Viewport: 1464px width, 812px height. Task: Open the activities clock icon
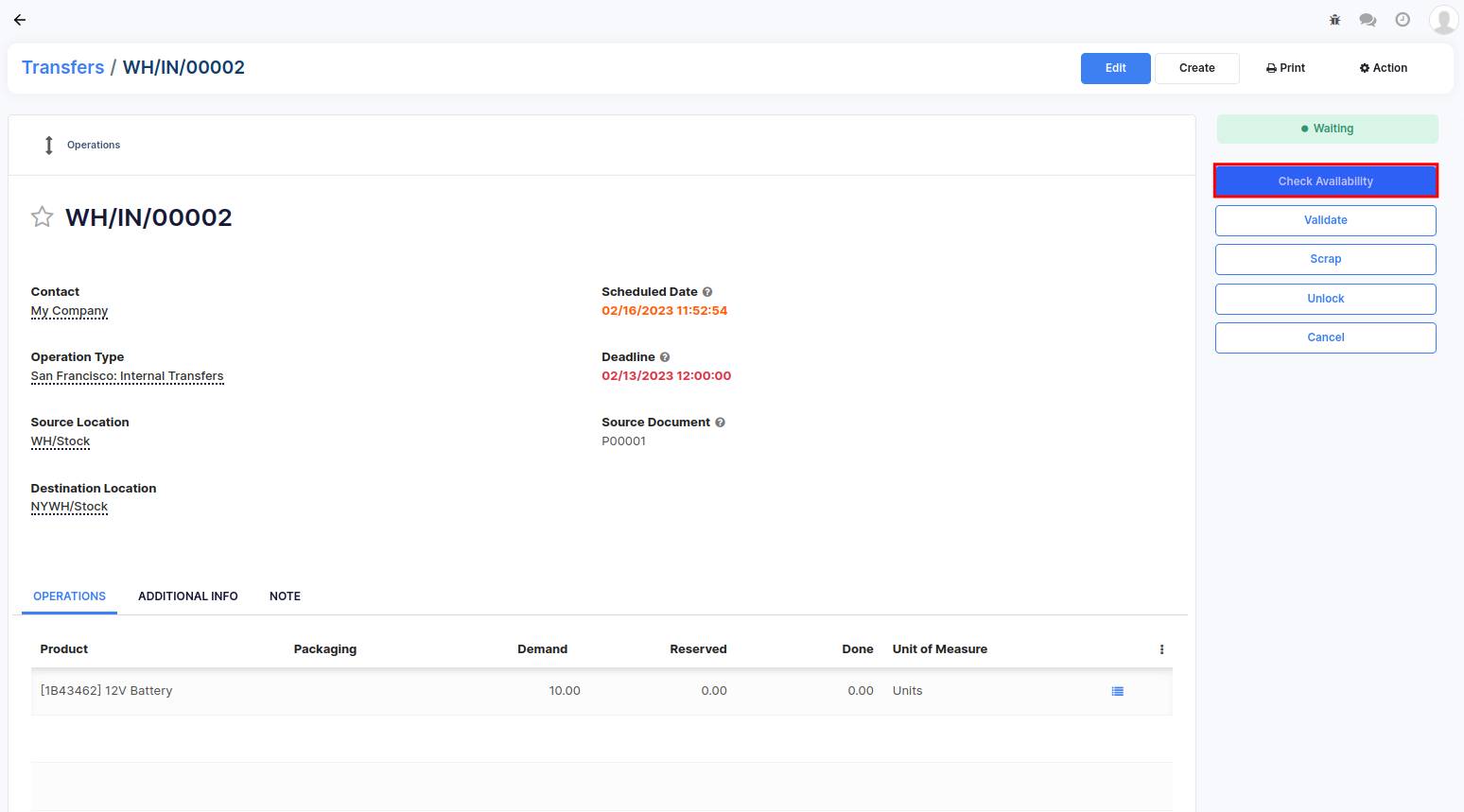[1403, 20]
